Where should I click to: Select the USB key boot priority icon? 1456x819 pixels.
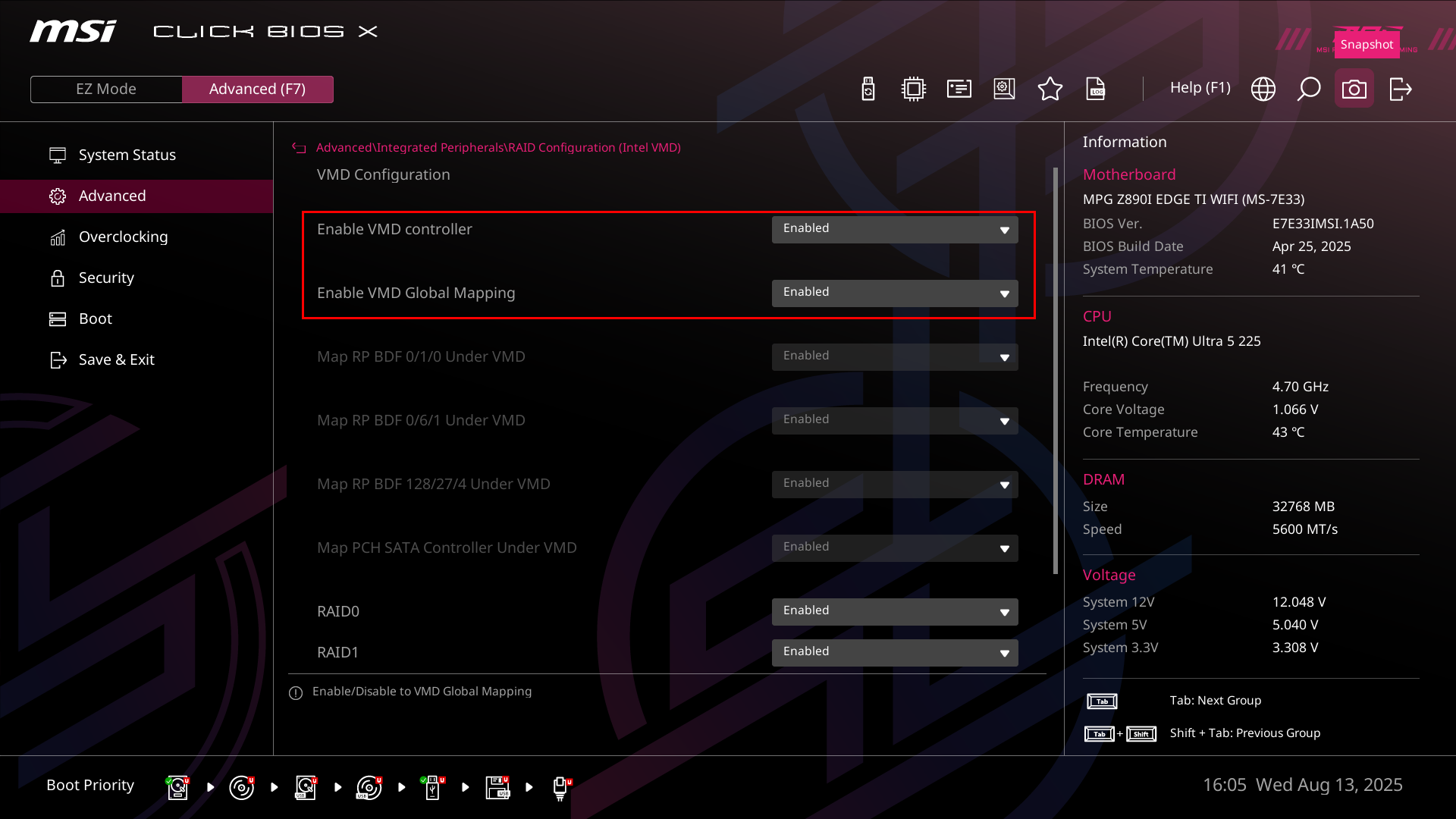tap(432, 787)
